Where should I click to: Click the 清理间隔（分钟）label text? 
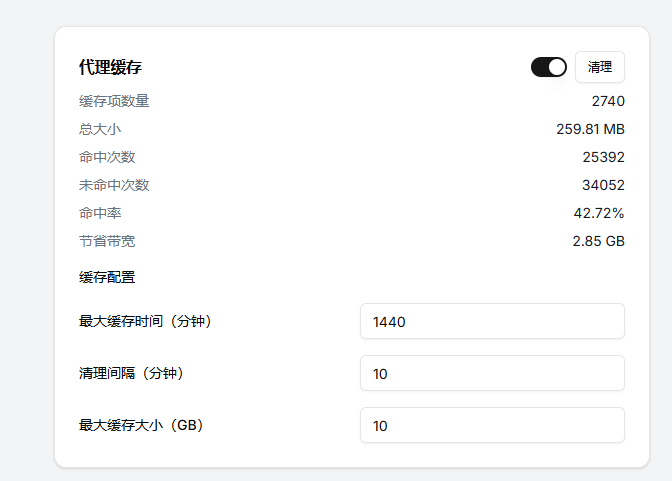[x=131, y=373]
